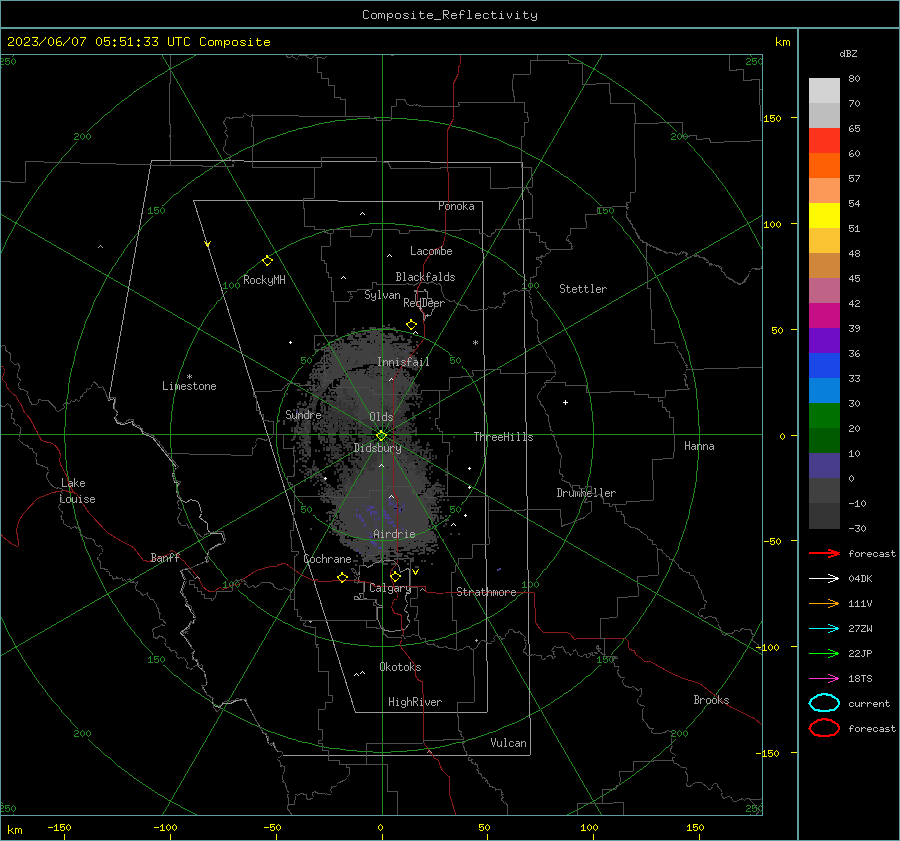Click the cyan 'current' ellipse legend icon
Viewport: 900px width, 841px height.
point(824,703)
